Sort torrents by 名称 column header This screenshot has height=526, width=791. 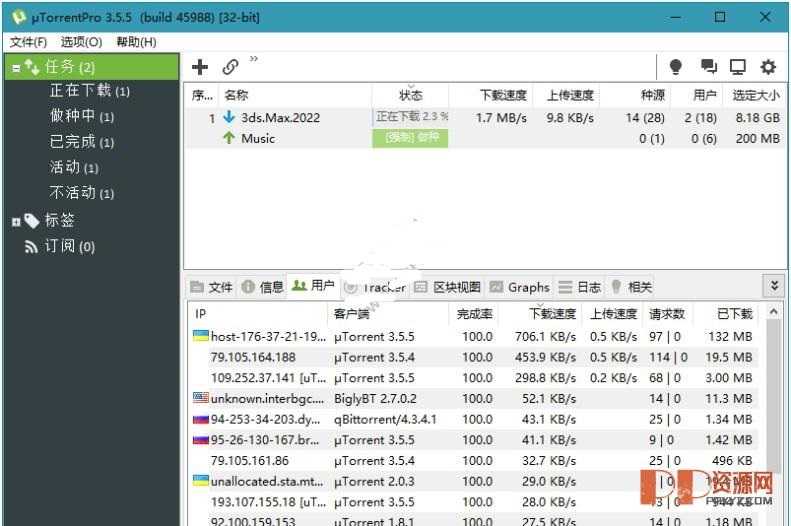(x=295, y=95)
